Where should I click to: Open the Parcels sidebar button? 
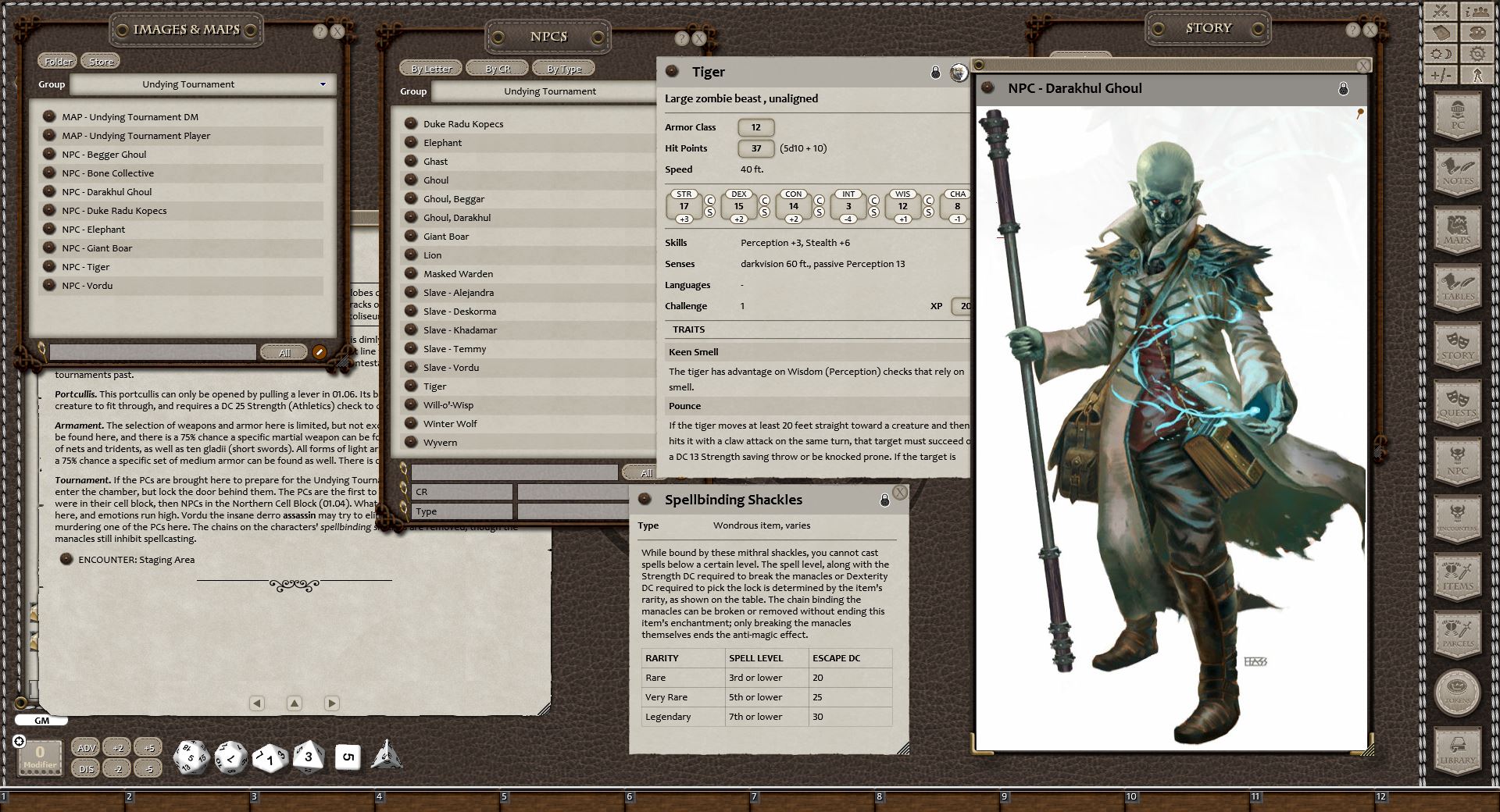coord(1457,633)
